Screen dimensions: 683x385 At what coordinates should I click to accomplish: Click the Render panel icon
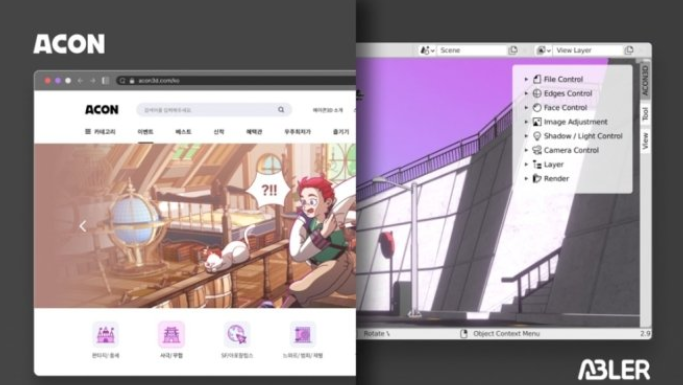click(x=537, y=179)
